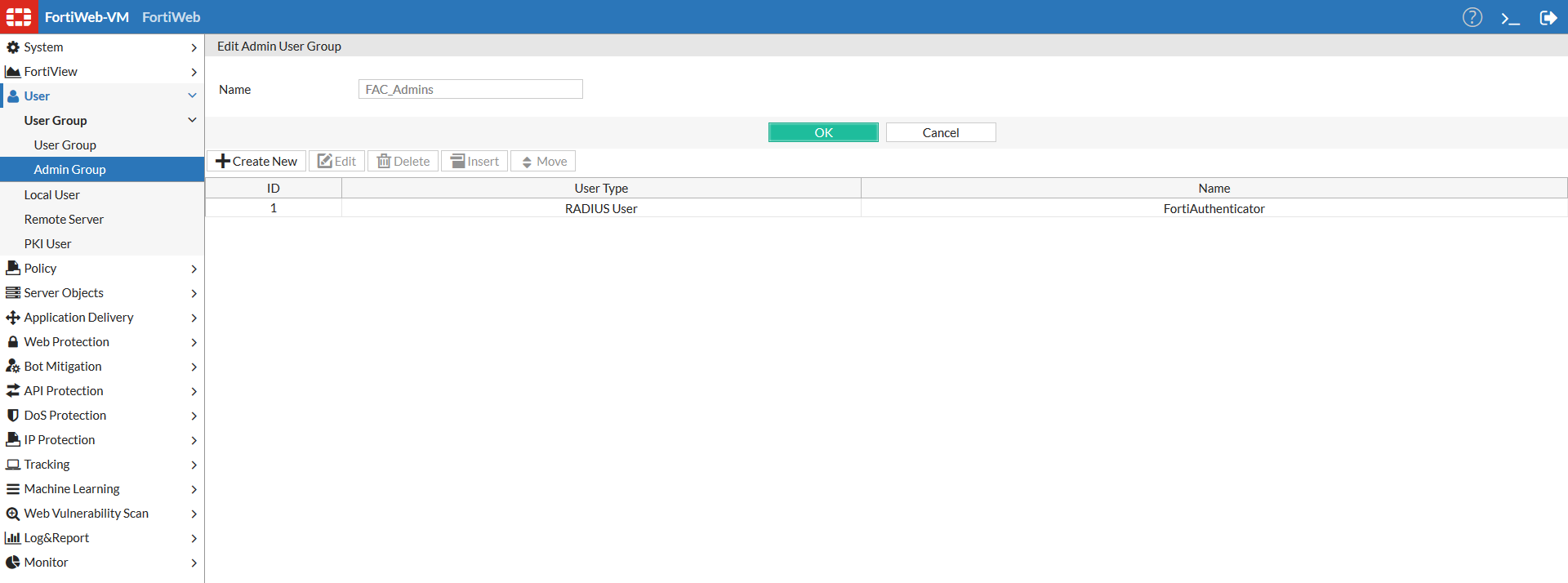
Task: Click the FortiAuthenticator name cell
Action: [1214, 208]
